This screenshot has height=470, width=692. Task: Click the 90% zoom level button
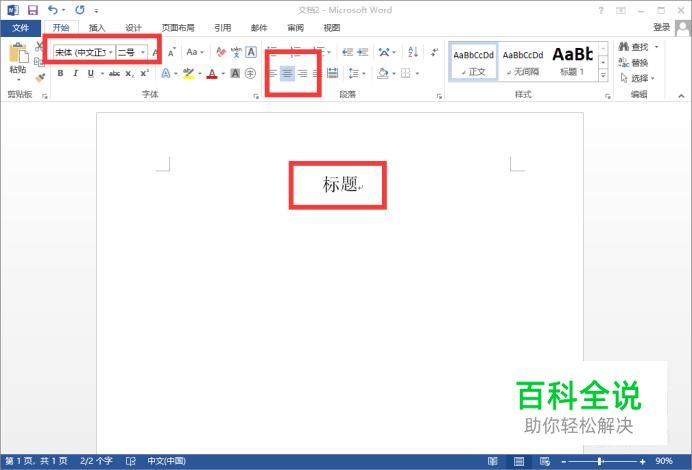(x=664, y=461)
